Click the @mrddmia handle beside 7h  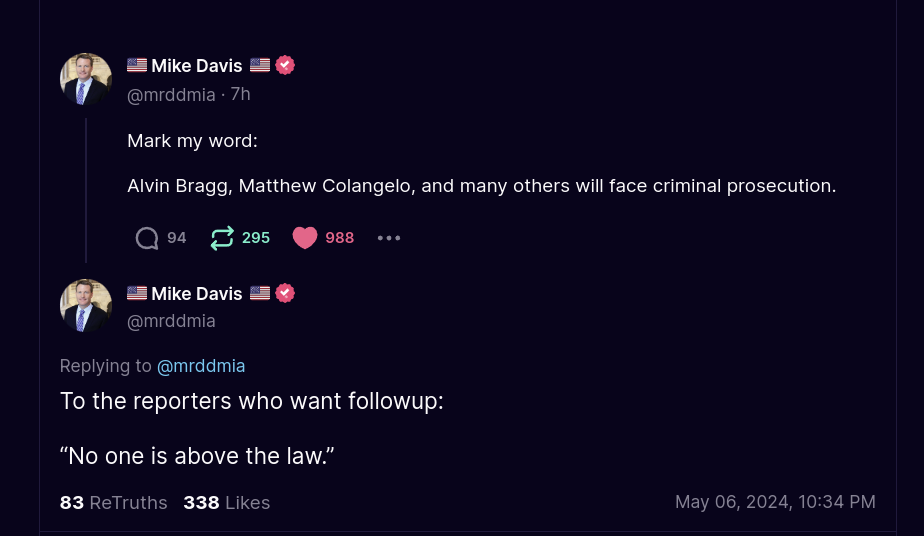(x=171, y=95)
